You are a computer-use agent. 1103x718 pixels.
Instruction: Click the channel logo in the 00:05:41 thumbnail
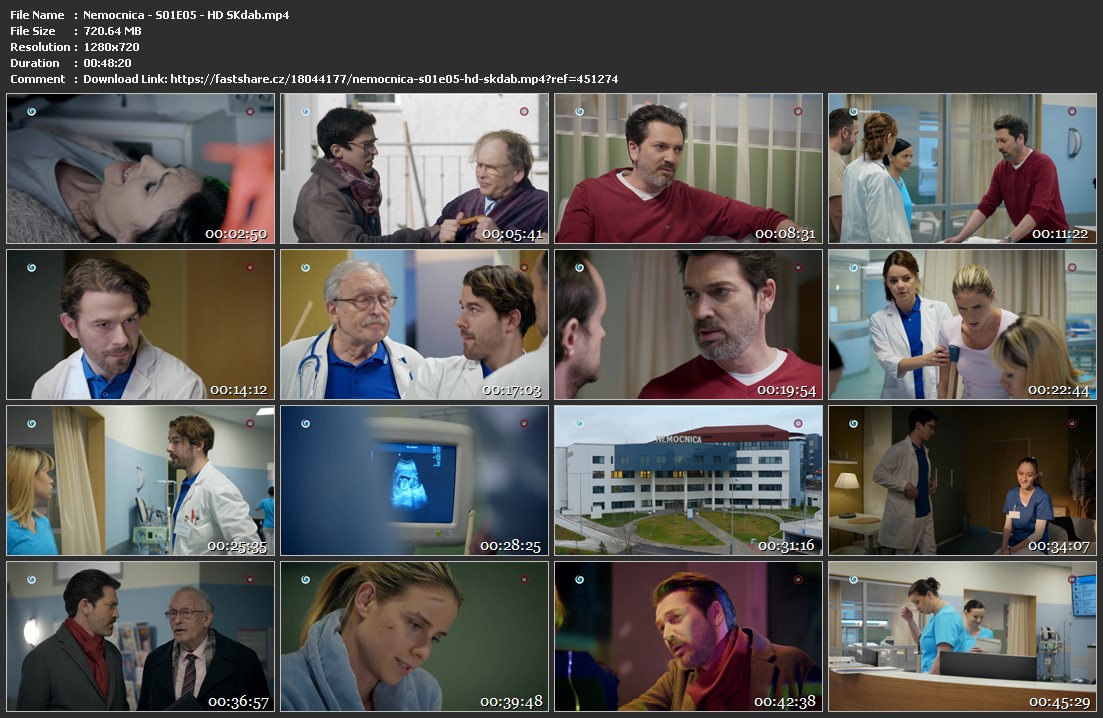(x=305, y=112)
